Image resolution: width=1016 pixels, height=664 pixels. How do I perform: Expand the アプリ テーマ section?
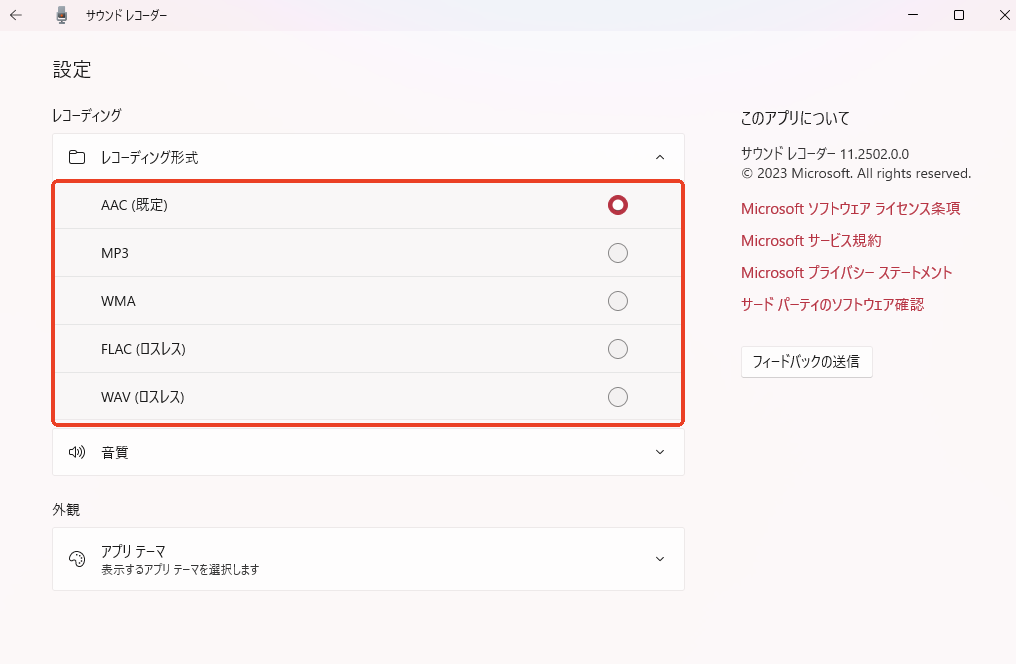659,559
